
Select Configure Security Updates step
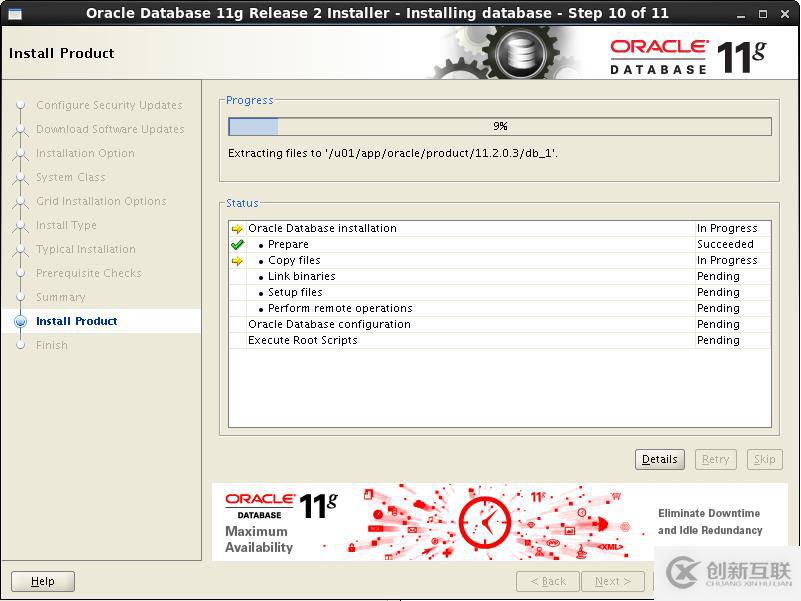(109, 105)
